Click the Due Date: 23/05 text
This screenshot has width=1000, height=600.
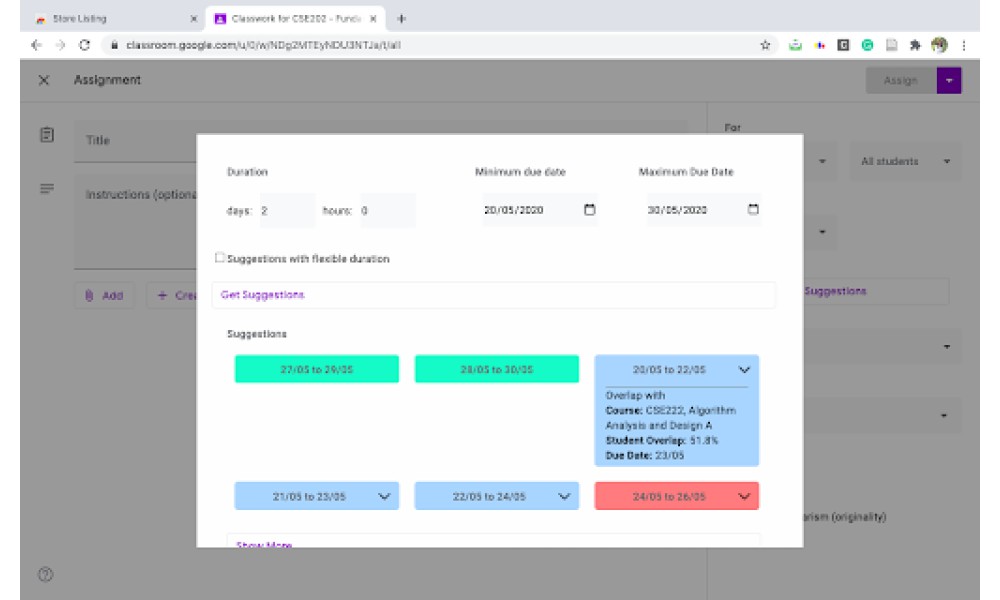644,456
